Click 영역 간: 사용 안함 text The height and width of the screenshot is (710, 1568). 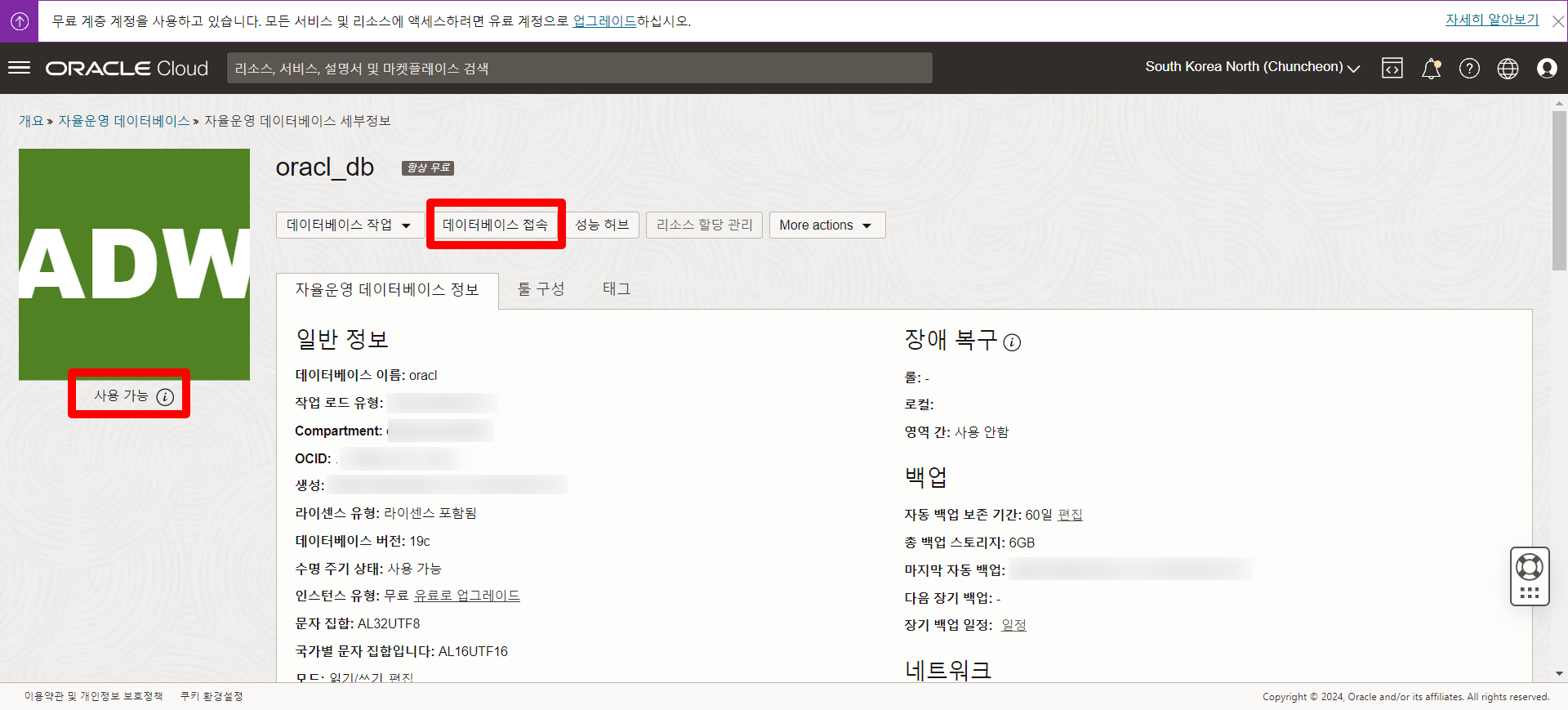pyautogui.click(x=956, y=432)
